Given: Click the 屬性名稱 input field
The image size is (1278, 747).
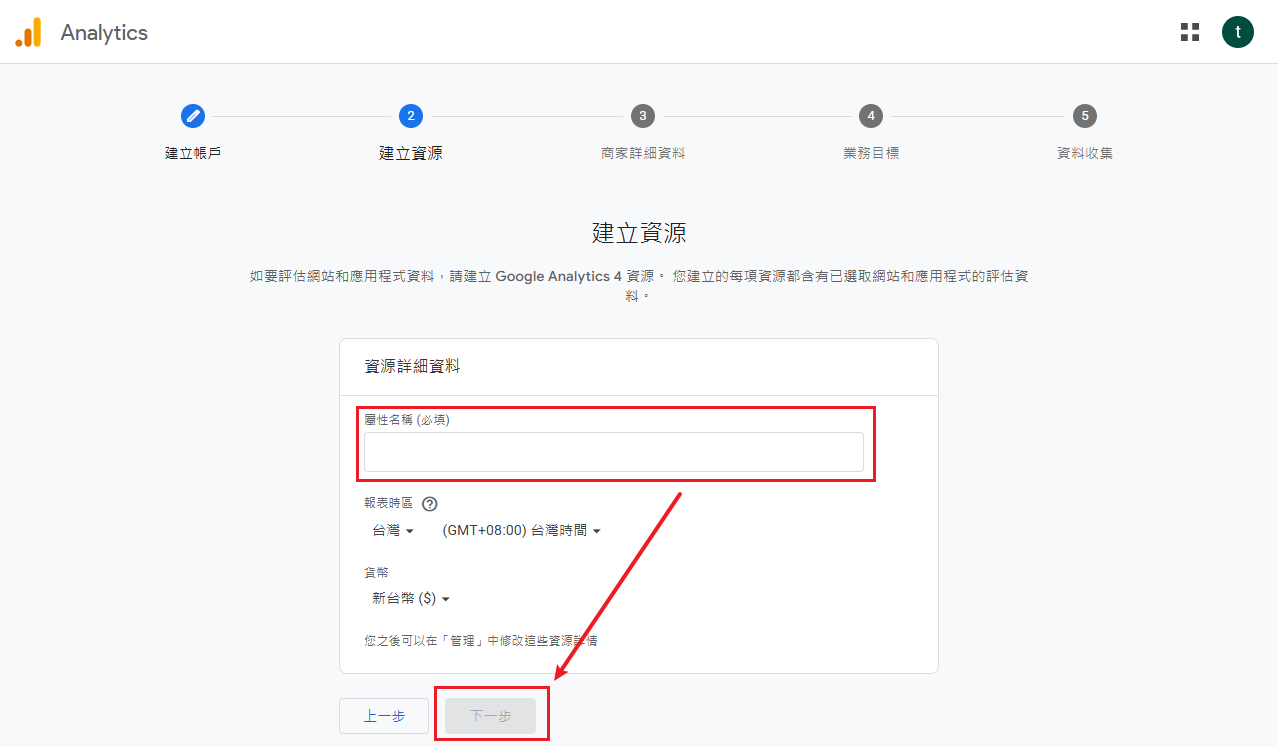Looking at the screenshot, I should coord(615,451).
